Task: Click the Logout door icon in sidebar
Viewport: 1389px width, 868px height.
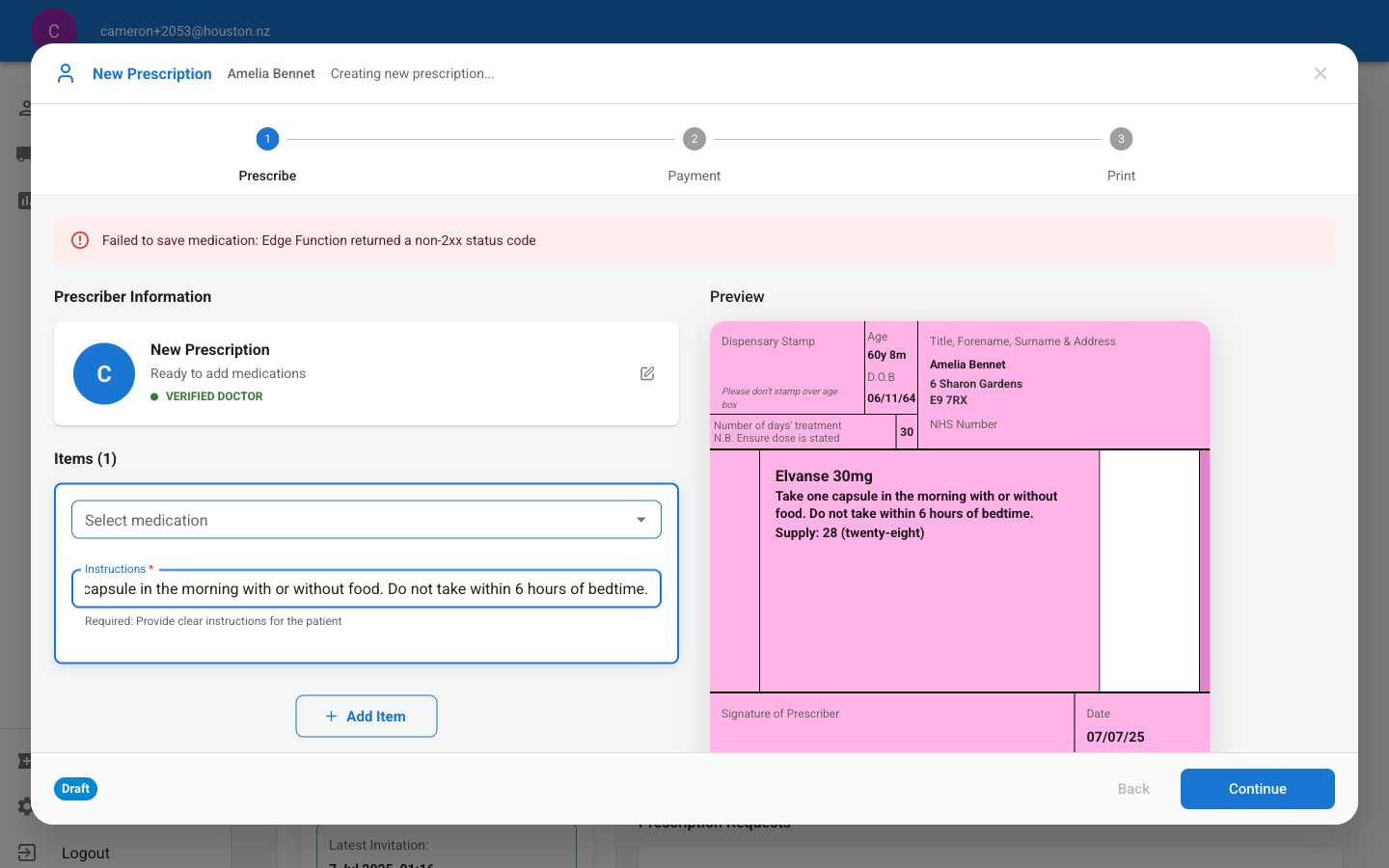Action: point(26,853)
